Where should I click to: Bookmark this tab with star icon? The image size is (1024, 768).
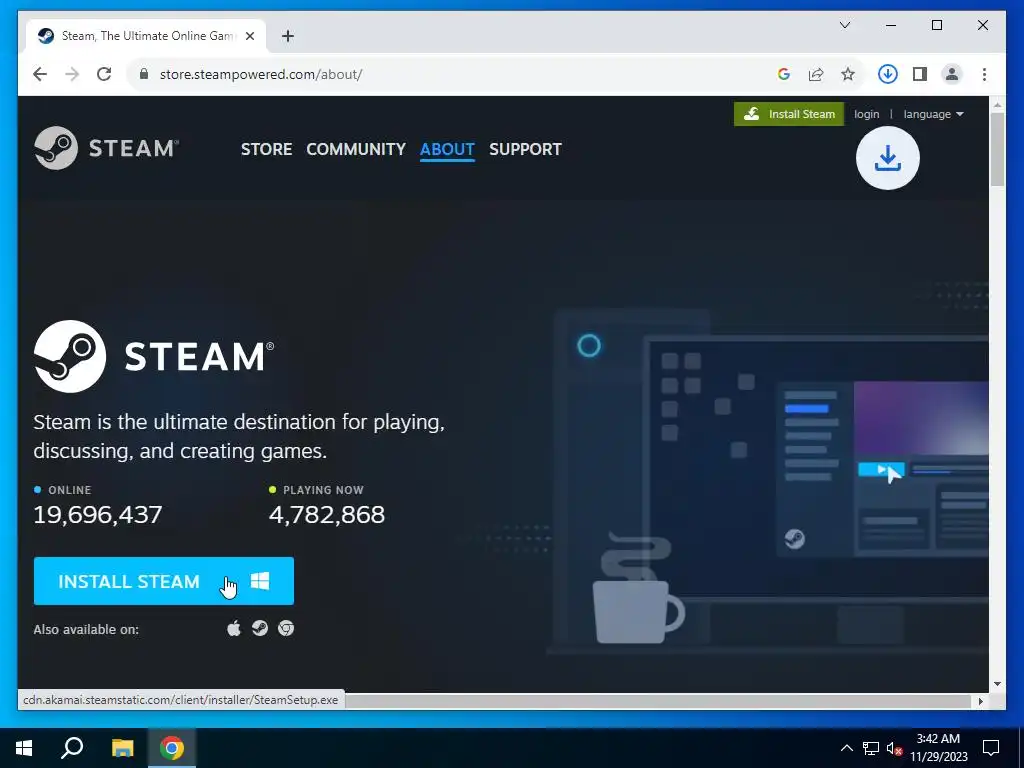848,74
